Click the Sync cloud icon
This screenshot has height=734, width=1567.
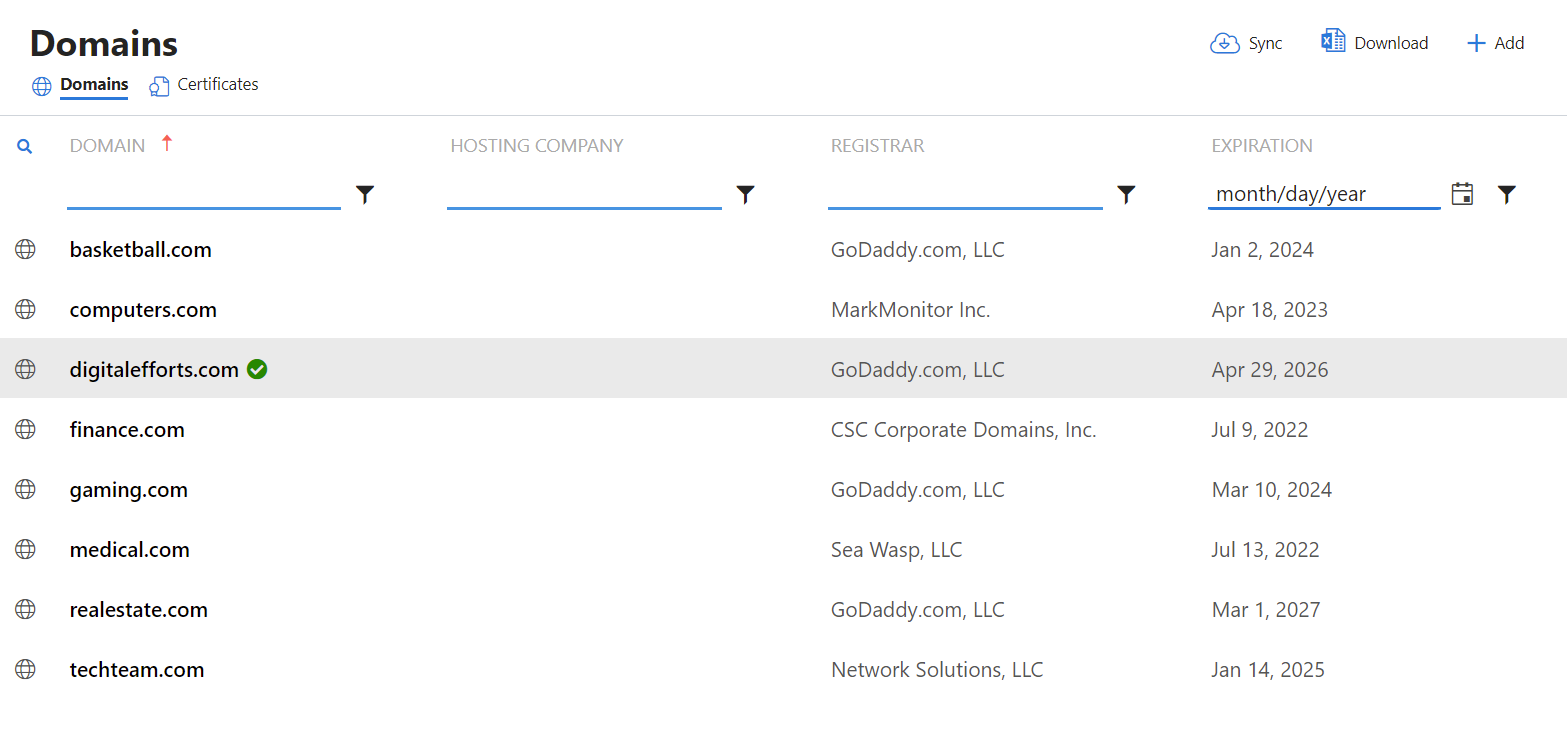pos(1225,43)
